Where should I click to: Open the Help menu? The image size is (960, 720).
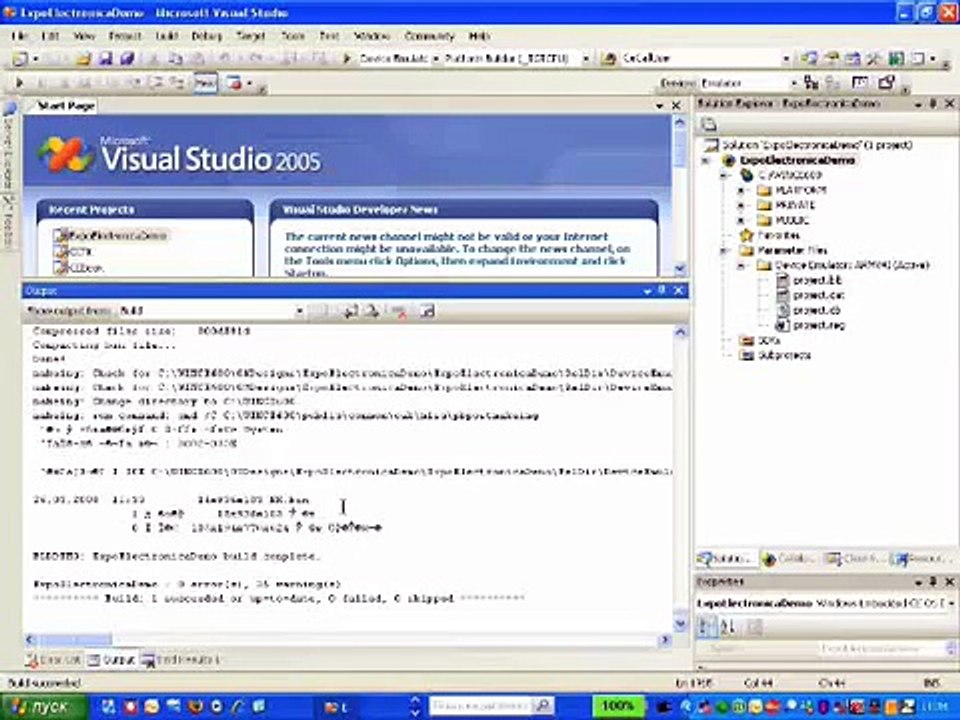(x=479, y=36)
